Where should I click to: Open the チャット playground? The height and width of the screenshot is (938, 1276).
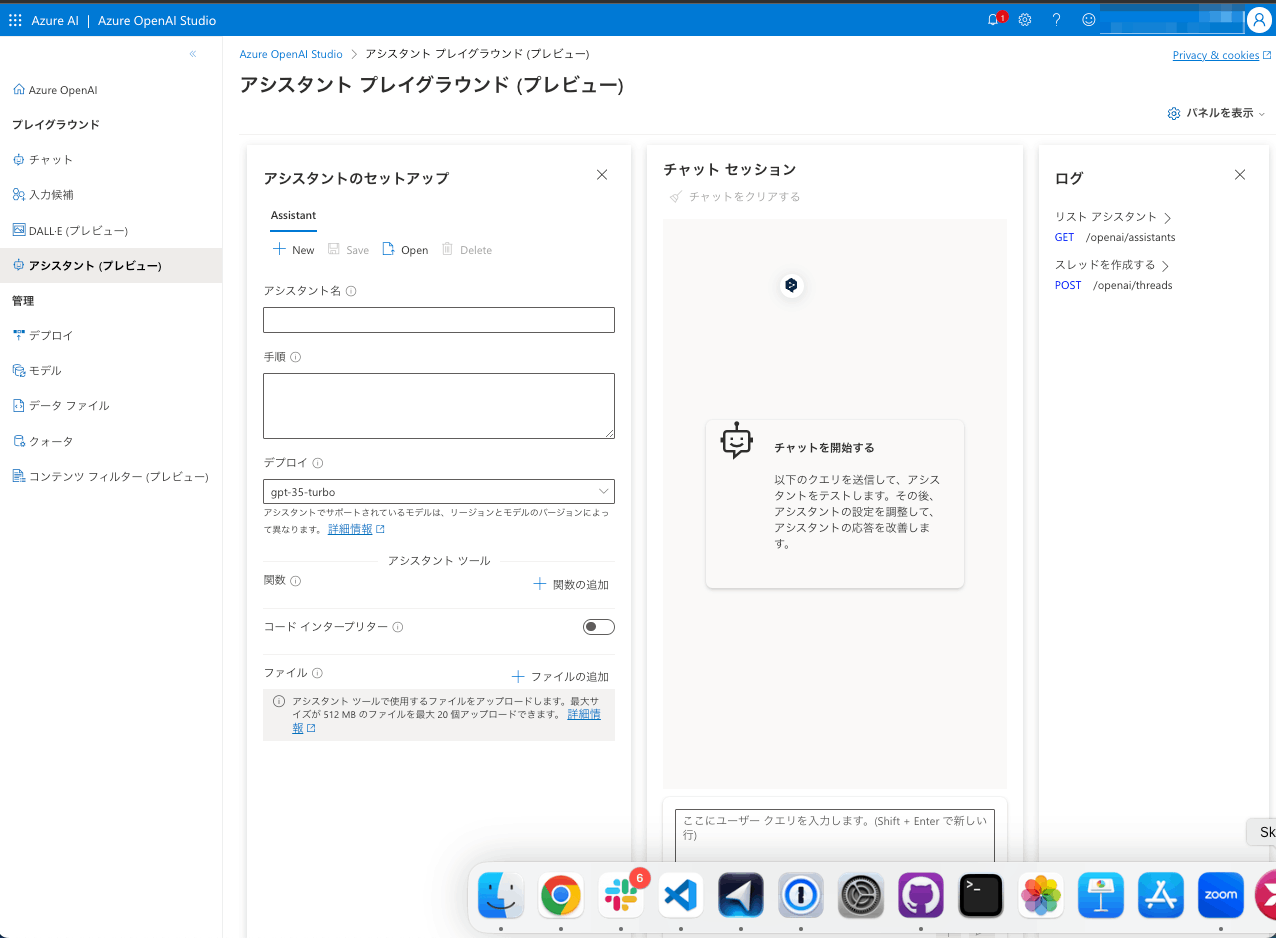(x=42, y=160)
